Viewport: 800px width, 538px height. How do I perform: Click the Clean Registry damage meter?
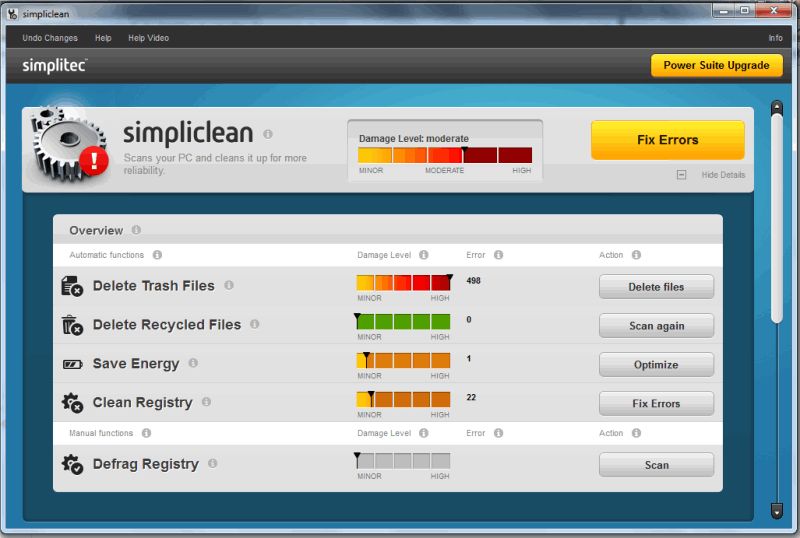click(403, 399)
